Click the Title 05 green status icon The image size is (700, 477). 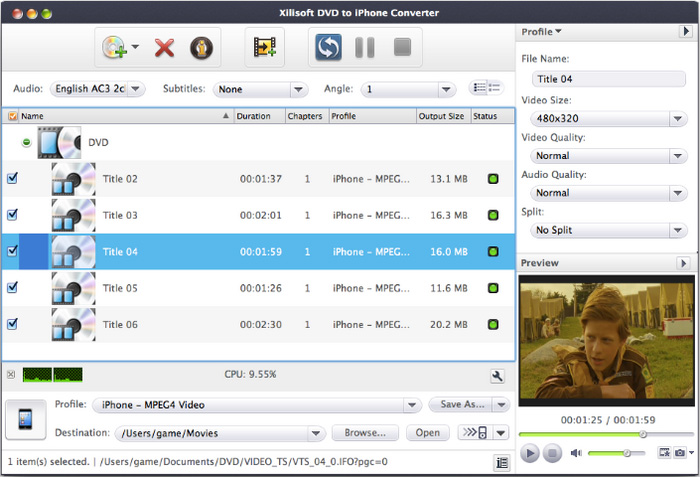(493, 288)
